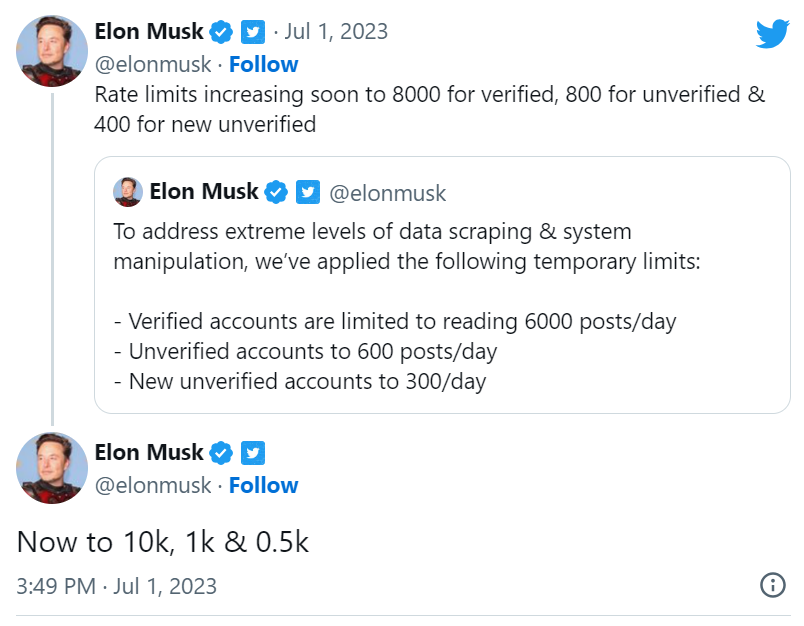Click Twitter square badge in quoted tweet

308,192
